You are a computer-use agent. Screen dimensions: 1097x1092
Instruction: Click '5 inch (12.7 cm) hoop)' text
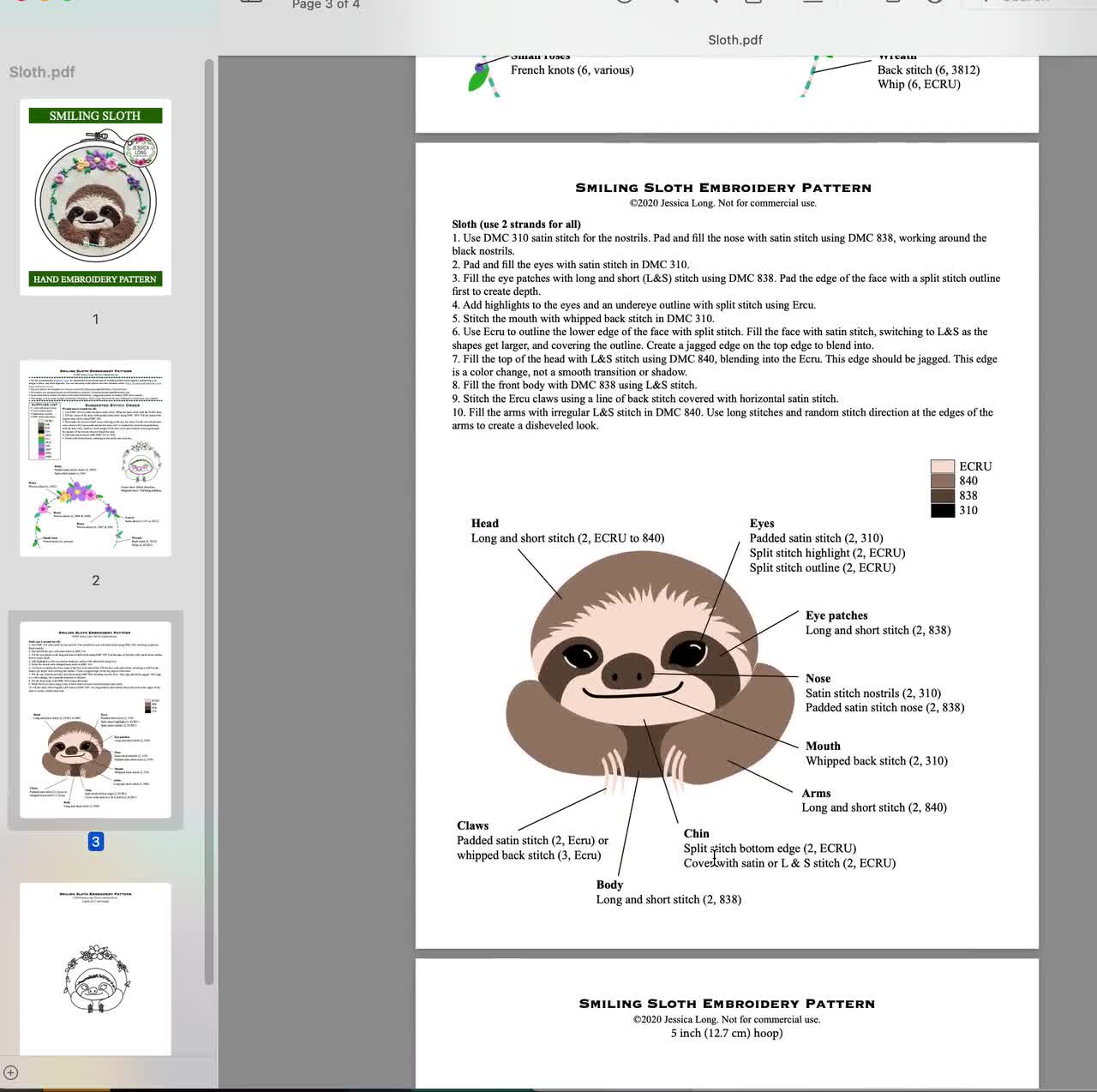(x=727, y=1034)
